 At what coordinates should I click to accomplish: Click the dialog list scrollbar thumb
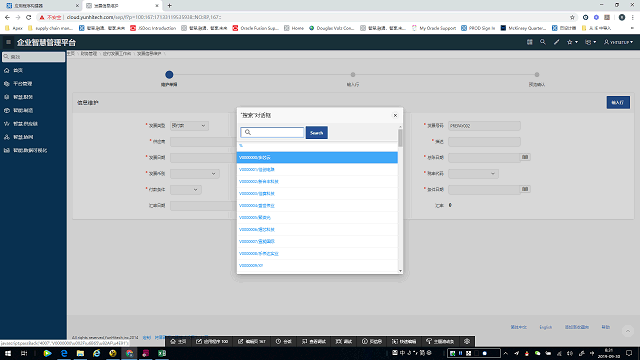coord(400,138)
